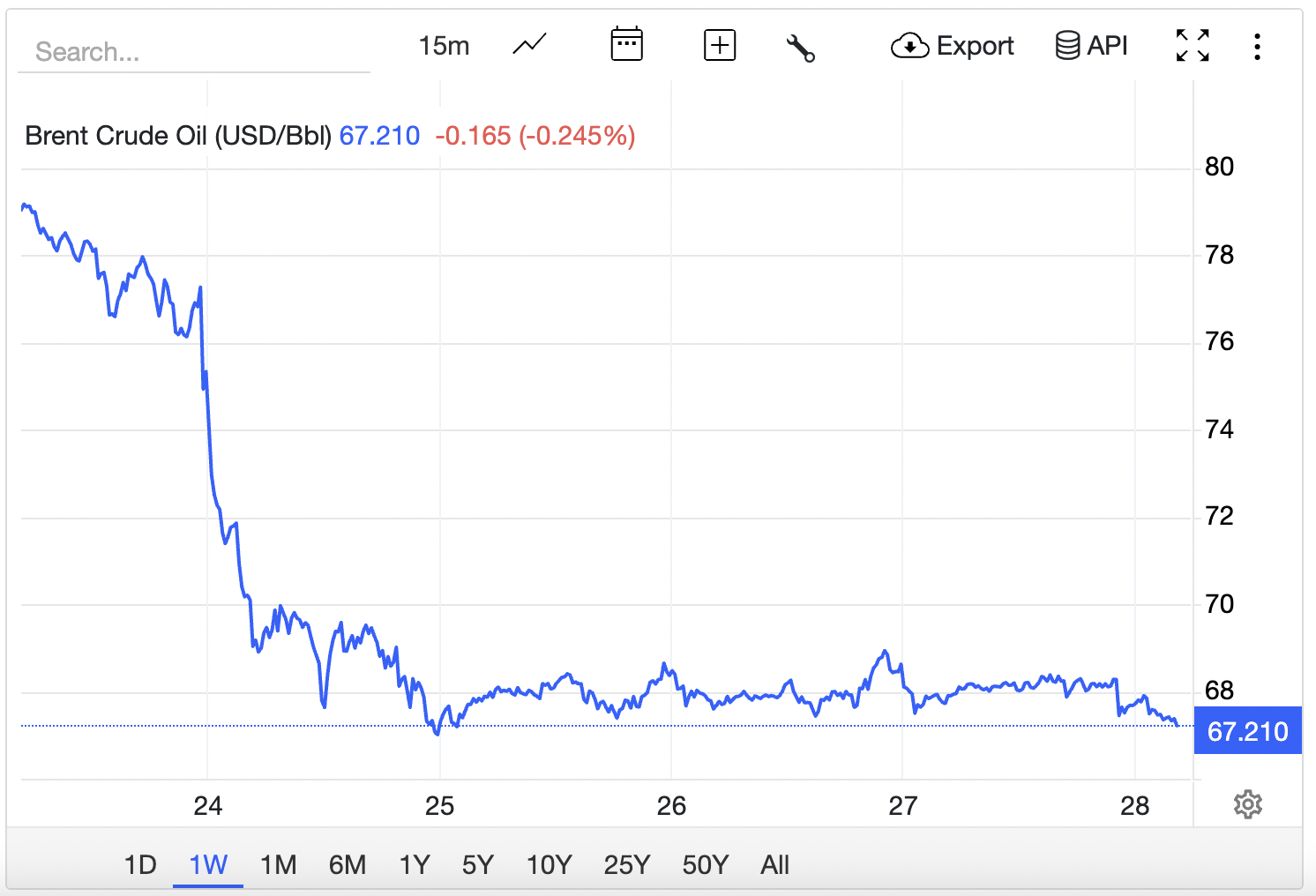Click the y-axis label 72
This screenshot has height=896, width=1316.
1220,516
